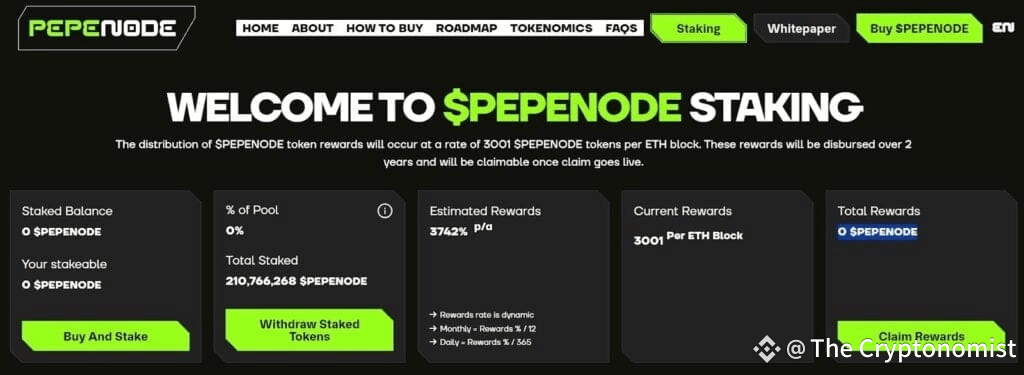Click the Binance watermark logo icon
1024x375 pixels.
tap(767, 348)
